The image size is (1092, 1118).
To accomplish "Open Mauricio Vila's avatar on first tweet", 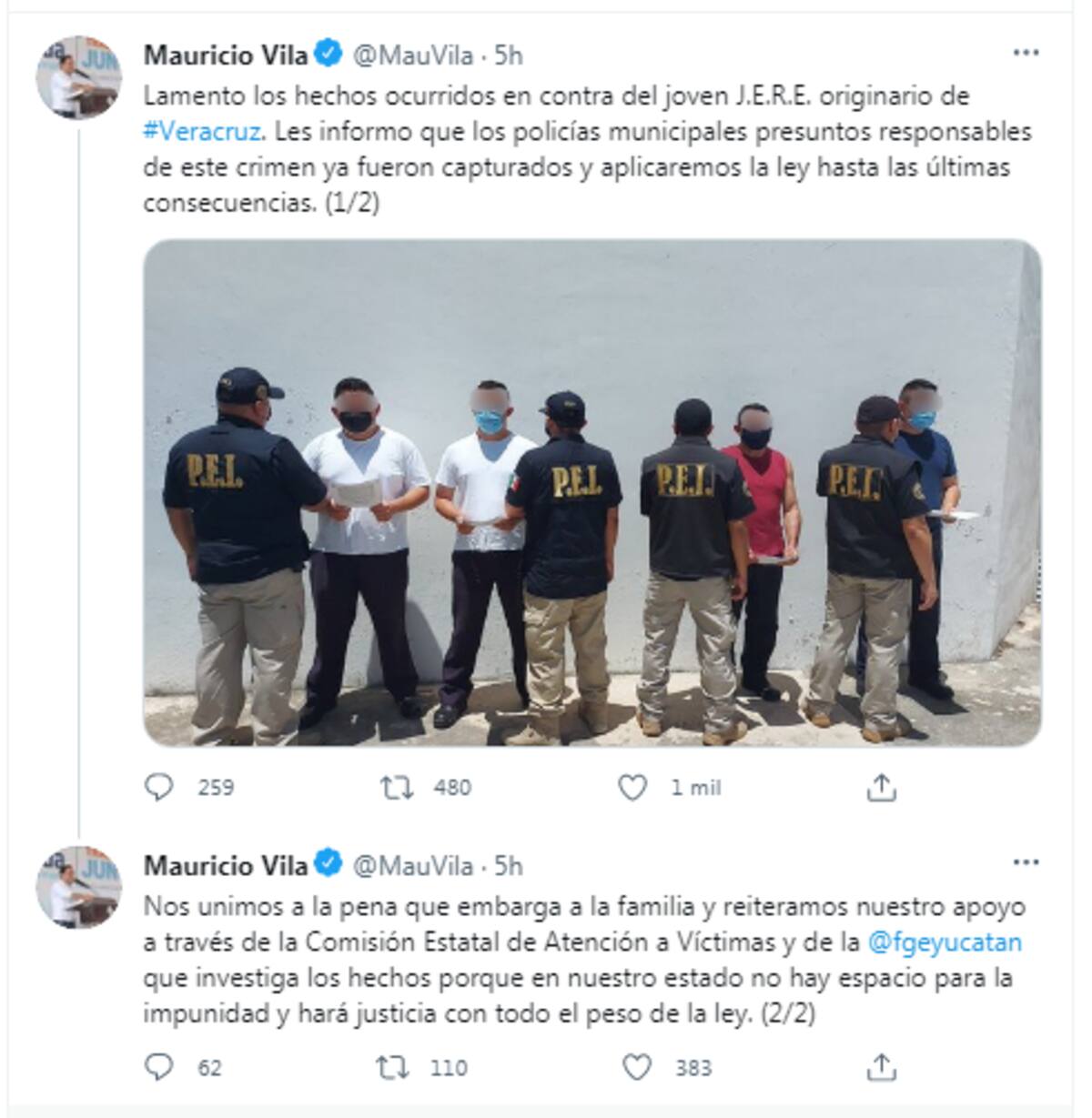I will pos(78,78).
